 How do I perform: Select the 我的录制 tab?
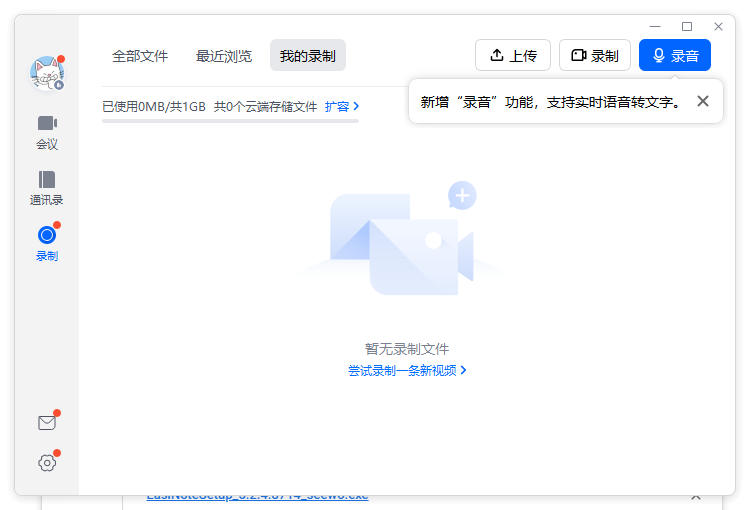(308, 56)
